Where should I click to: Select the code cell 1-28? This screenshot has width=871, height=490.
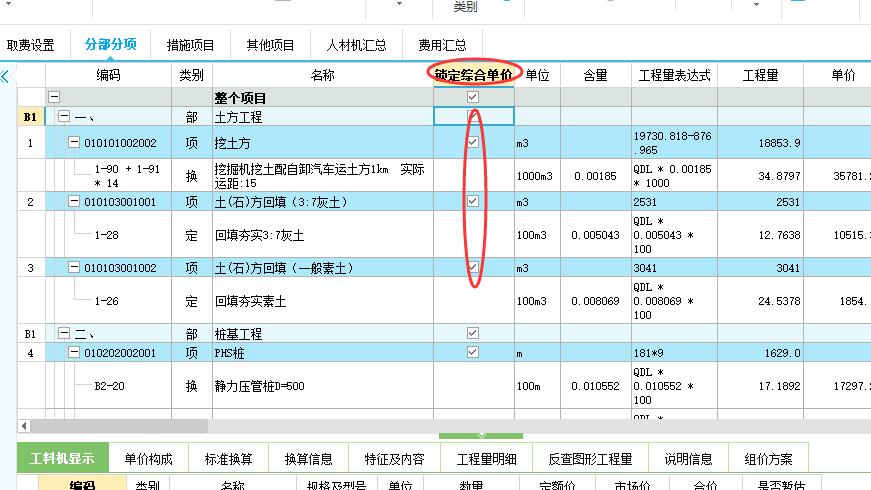pyautogui.click(x=107, y=235)
